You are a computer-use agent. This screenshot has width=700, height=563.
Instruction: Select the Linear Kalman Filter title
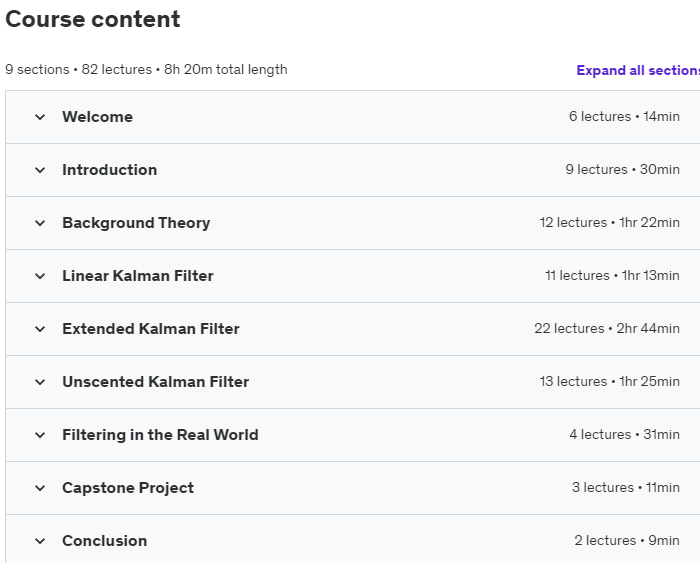coord(138,275)
